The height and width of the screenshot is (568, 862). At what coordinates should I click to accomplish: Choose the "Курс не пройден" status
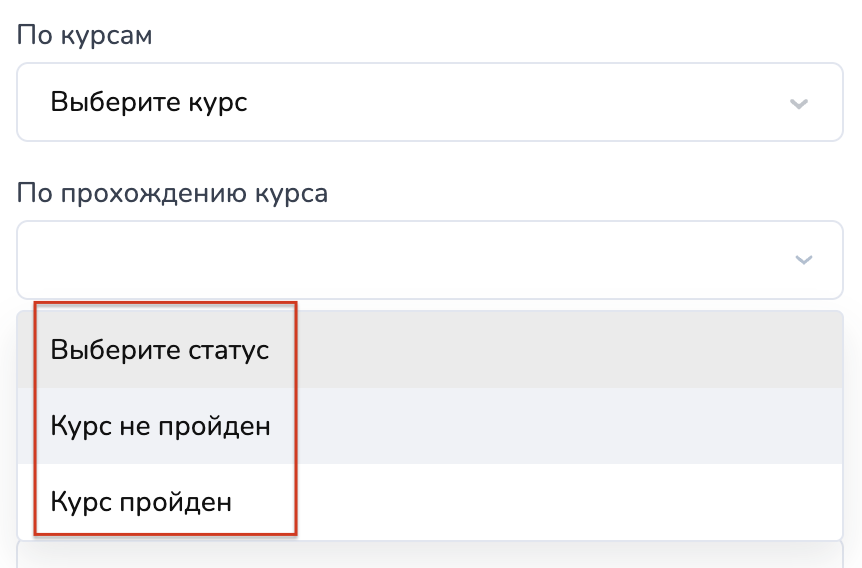160,426
